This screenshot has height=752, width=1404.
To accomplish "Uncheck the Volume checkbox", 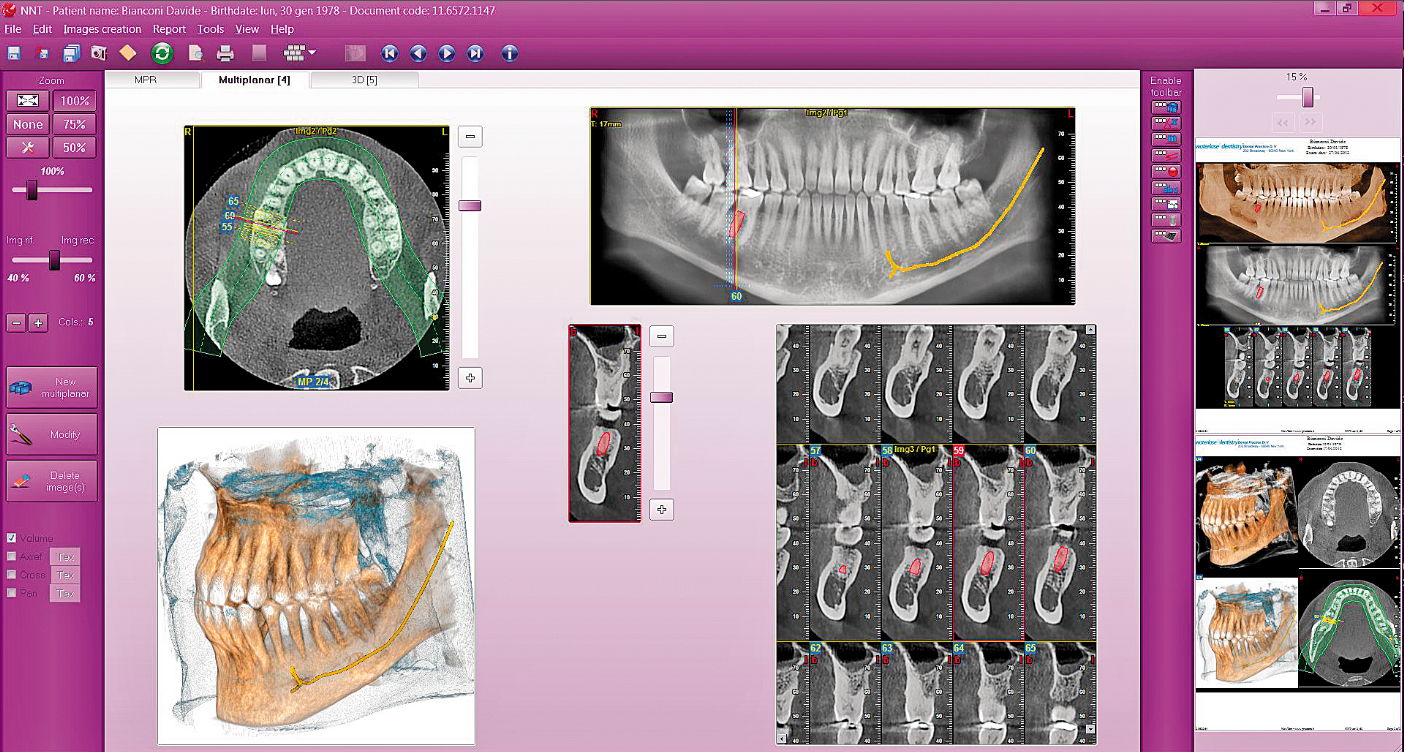I will click(x=12, y=538).
